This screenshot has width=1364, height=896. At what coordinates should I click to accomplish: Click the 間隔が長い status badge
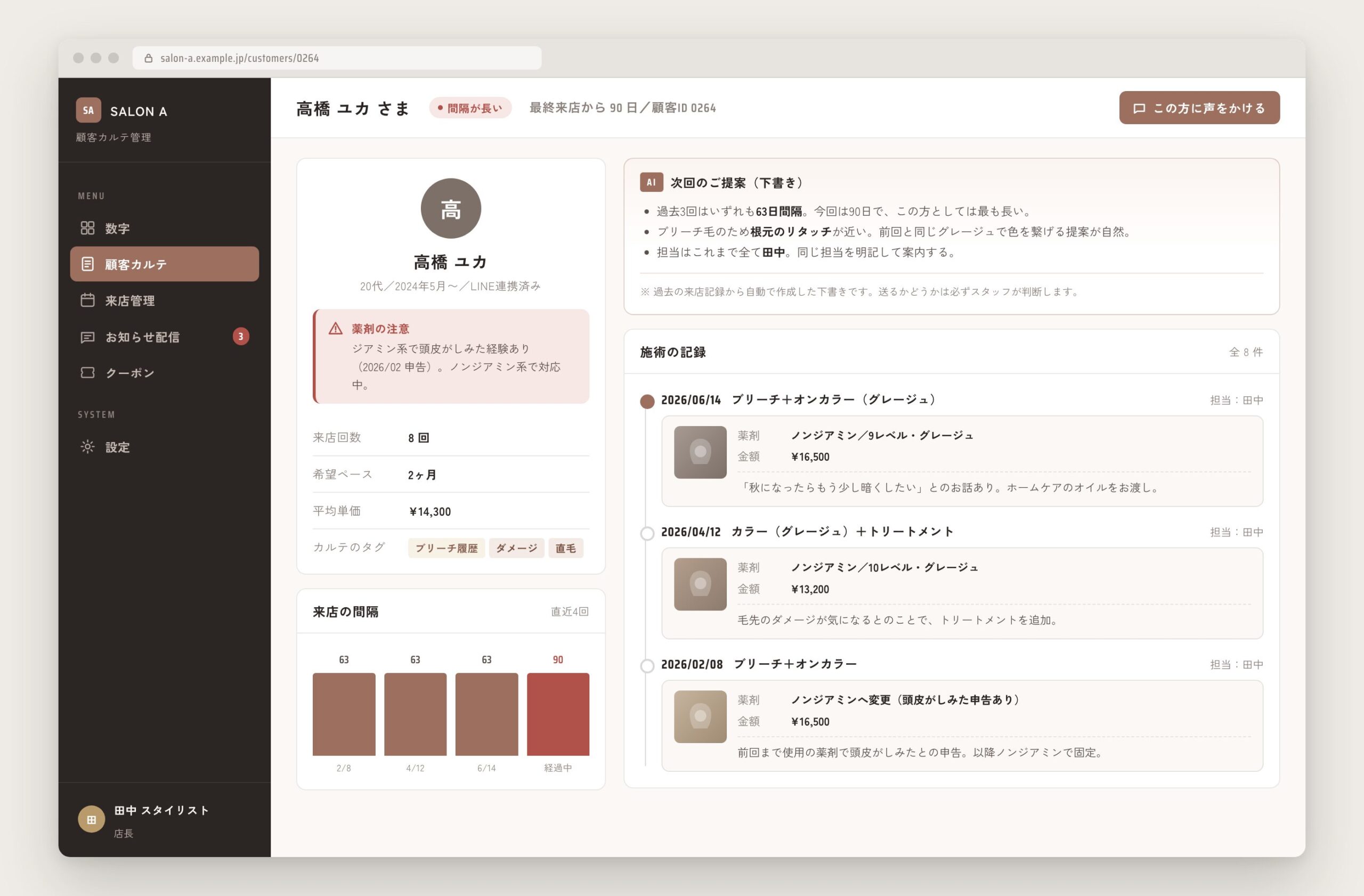470,108
